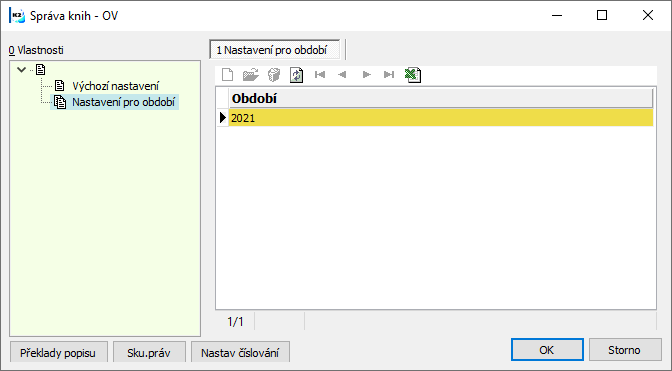Image resolution: width=672 pixels, height=371 pixels.
Task: Go to next record arrow
Action: pyautogui.click(x=366, y=75)
